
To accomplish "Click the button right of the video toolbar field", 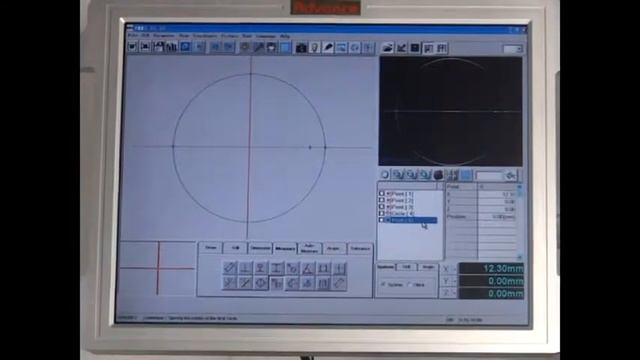I will coord(511,176).
